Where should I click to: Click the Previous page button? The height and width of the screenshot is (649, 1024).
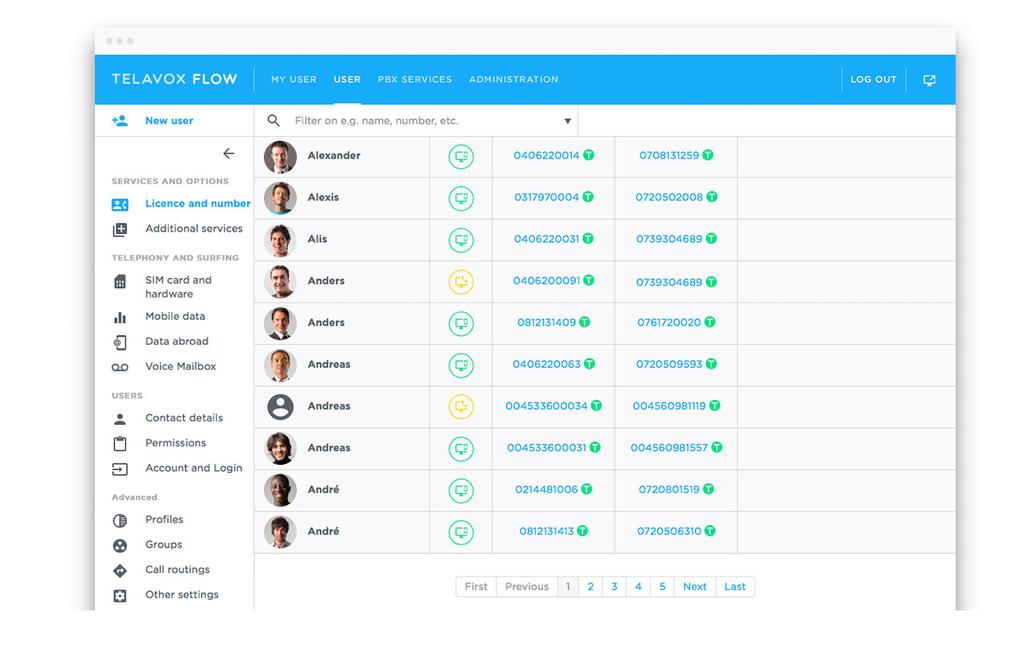[x=527, y=586]
